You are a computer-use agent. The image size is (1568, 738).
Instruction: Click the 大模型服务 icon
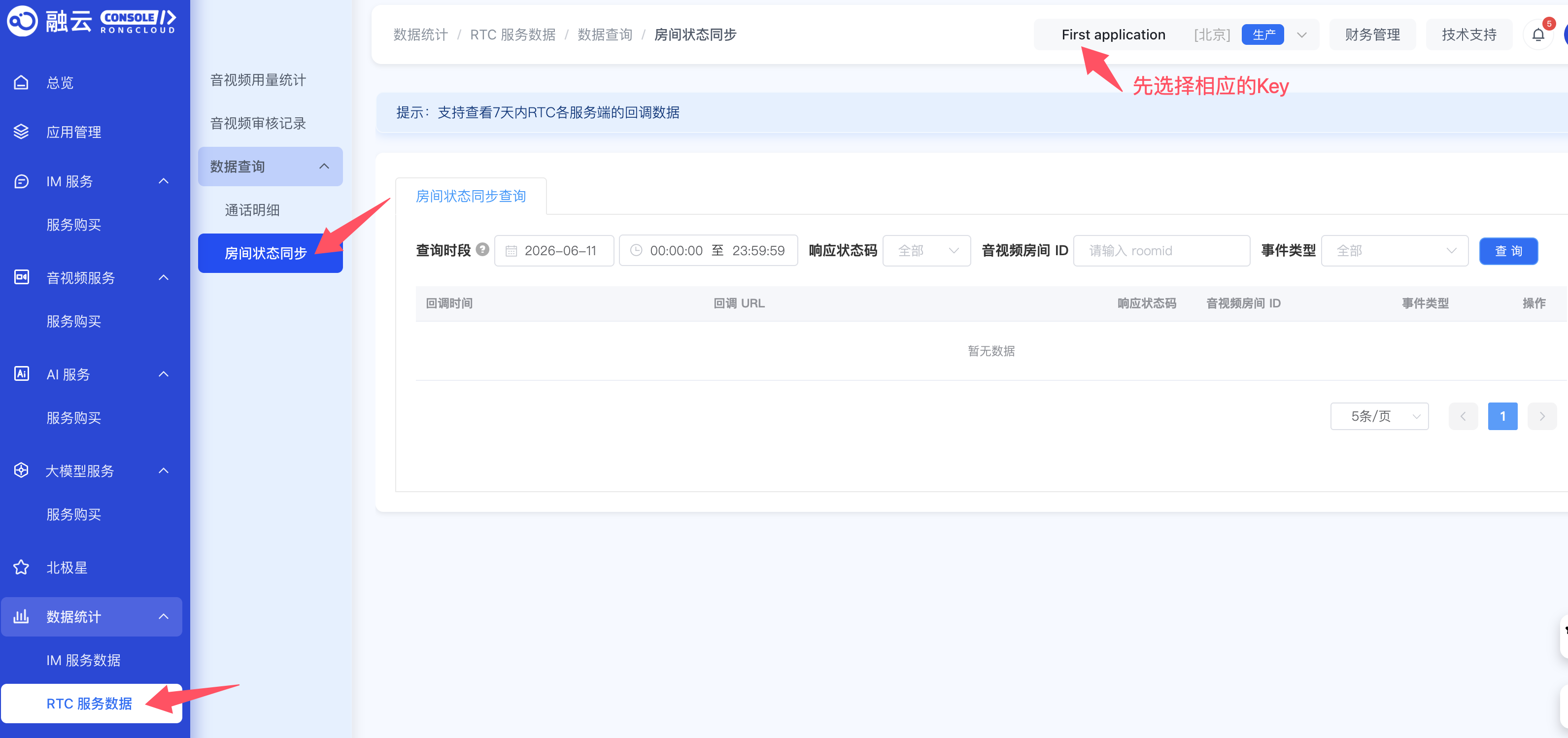click(21, 470)
